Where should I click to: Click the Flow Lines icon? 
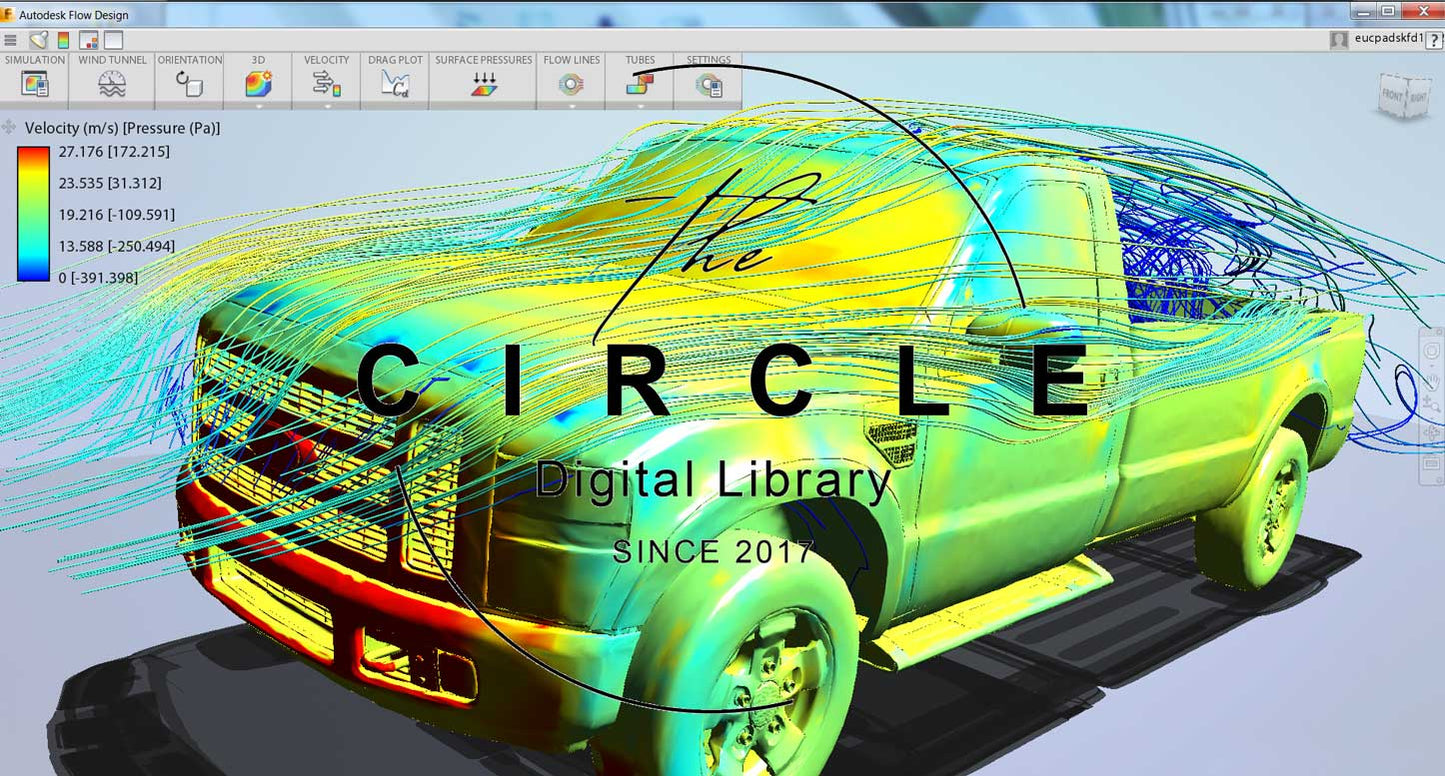(x=571, y=84)
